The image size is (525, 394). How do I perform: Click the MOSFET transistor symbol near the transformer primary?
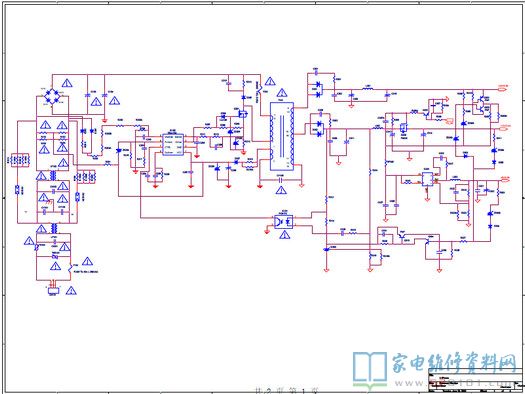pos(242,114)
